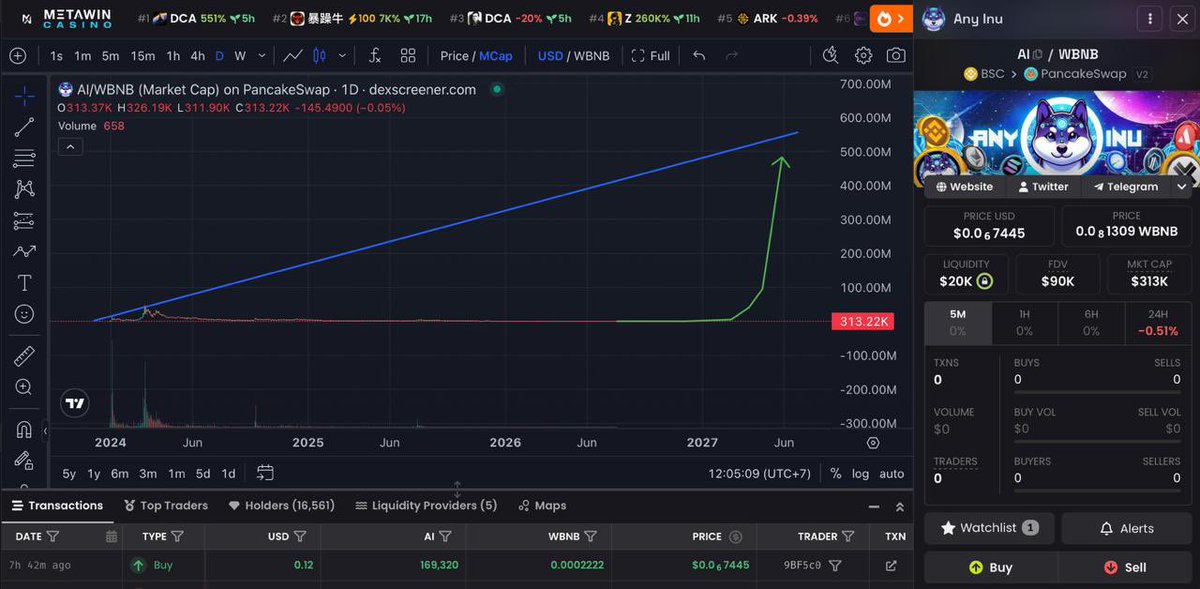Open the Fibonacci retracement tool
The image size is (1200, 589).
click(x=24, y=158)
